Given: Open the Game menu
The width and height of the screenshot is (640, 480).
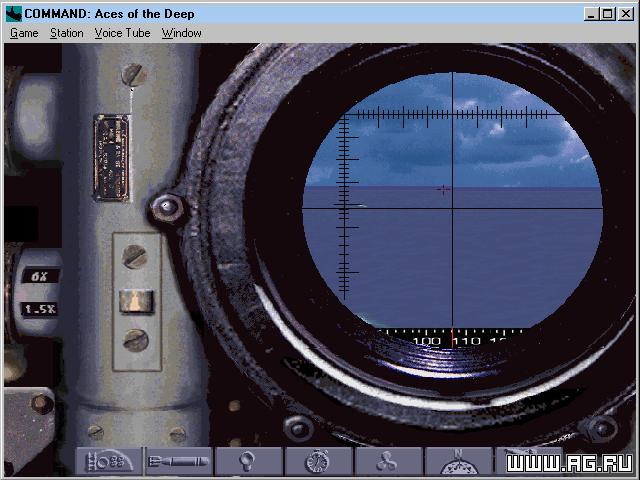Looking at the screenshot, I should point(24,33).
